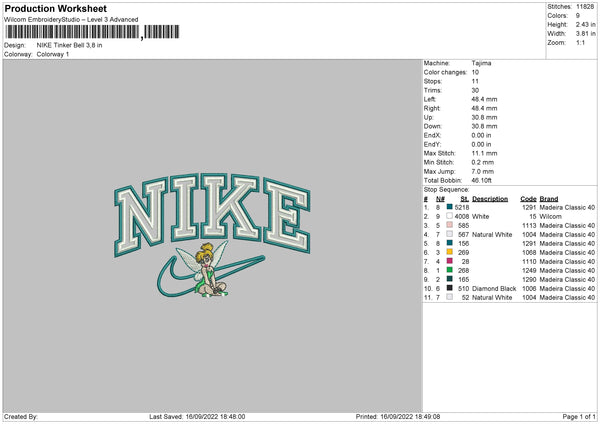Click the stitch count 4008 in row 2

[462, 217]
